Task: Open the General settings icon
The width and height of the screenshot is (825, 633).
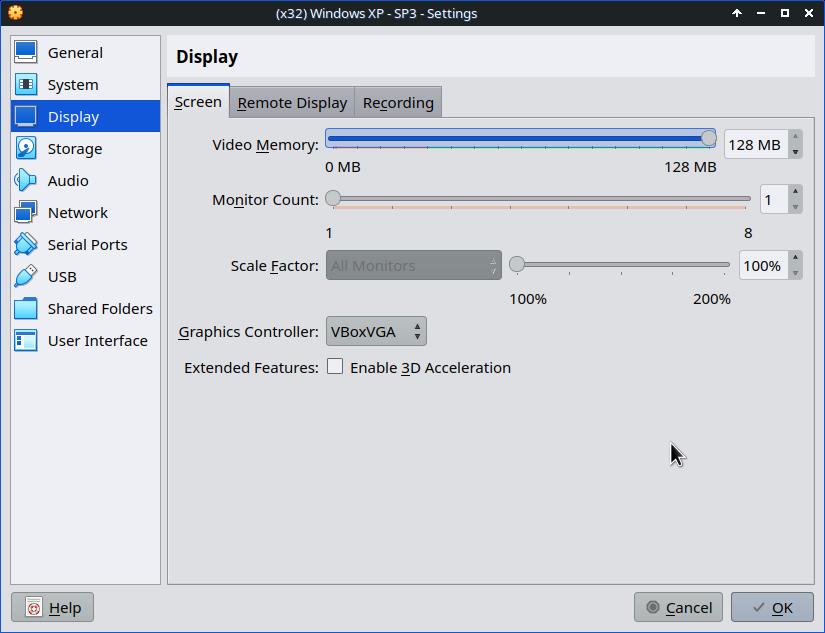Action: pyautogui.click(x=26, y=52)
